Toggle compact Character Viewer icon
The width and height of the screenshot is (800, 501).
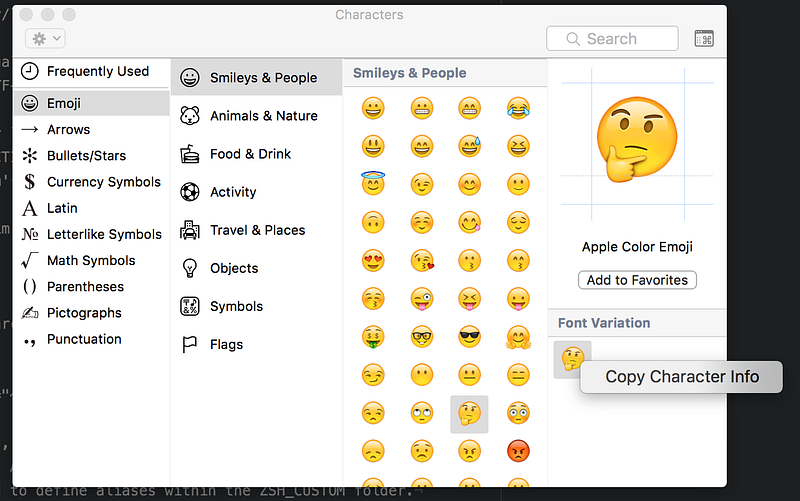[704, 39]
